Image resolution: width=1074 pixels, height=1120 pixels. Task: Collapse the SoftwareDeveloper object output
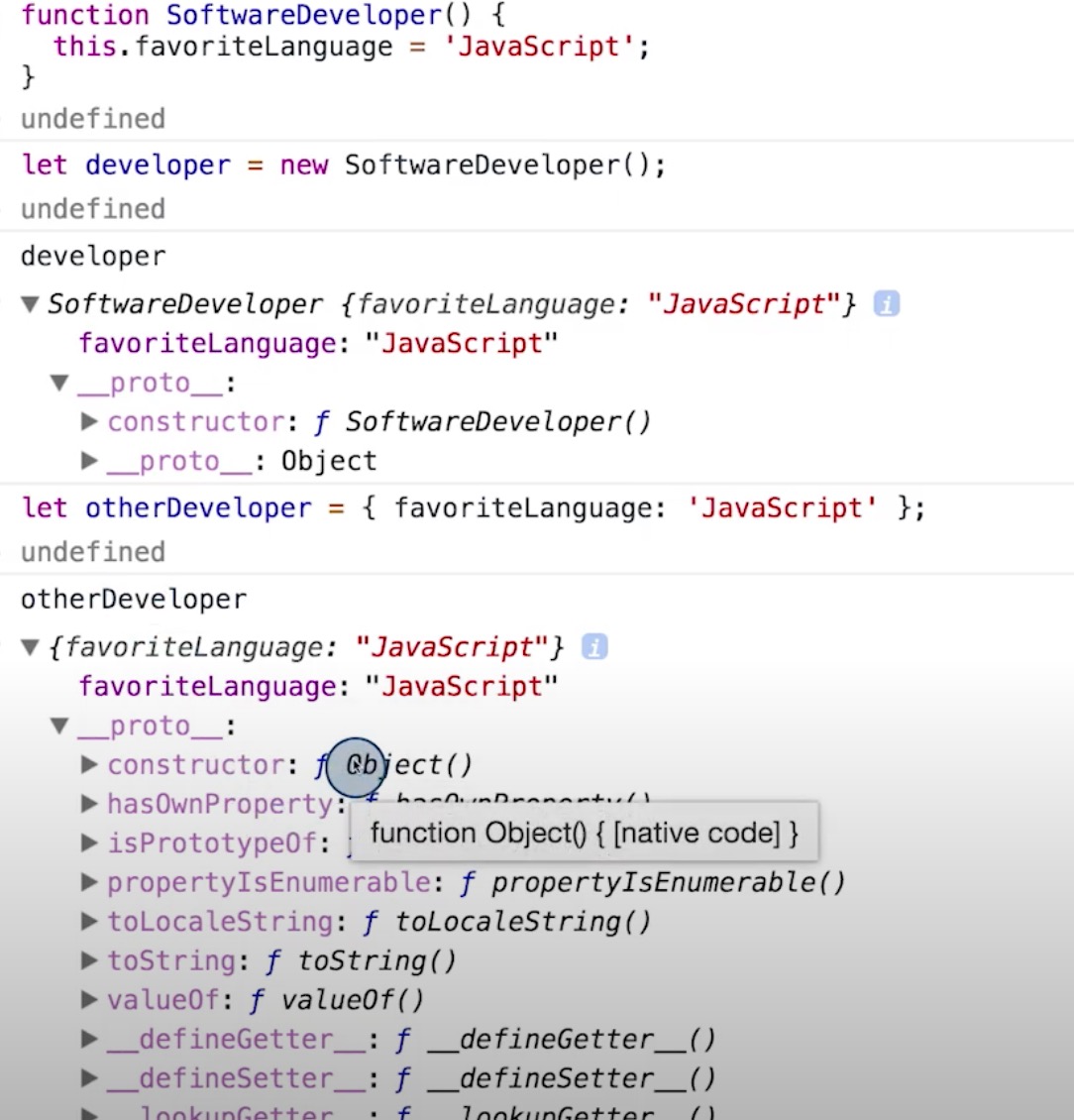pos(30,305)
